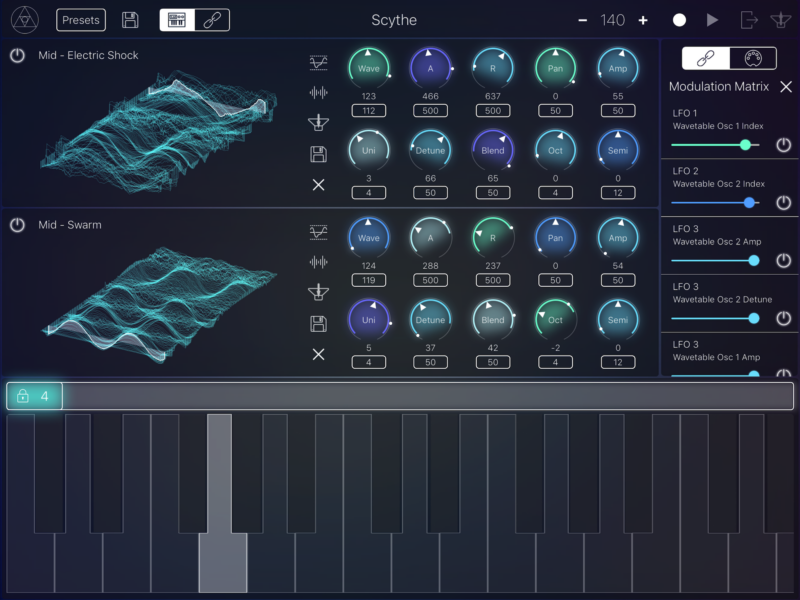
Task: Disable LFO 1 Wavetable Osc 1 Index modulation
Action: (x=783, y=145)
